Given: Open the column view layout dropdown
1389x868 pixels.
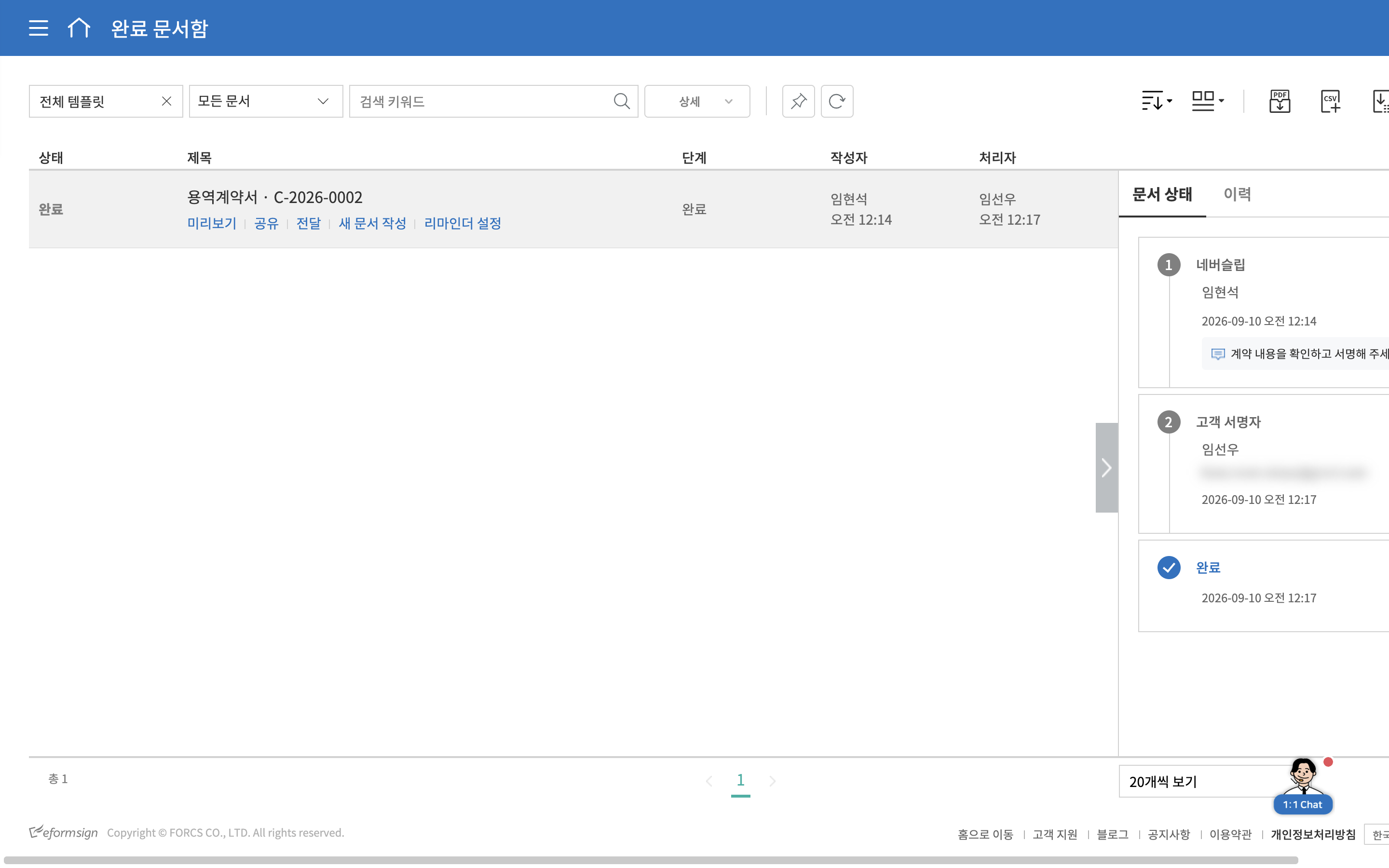Looking at the screenshot, I should (1208, 101).
